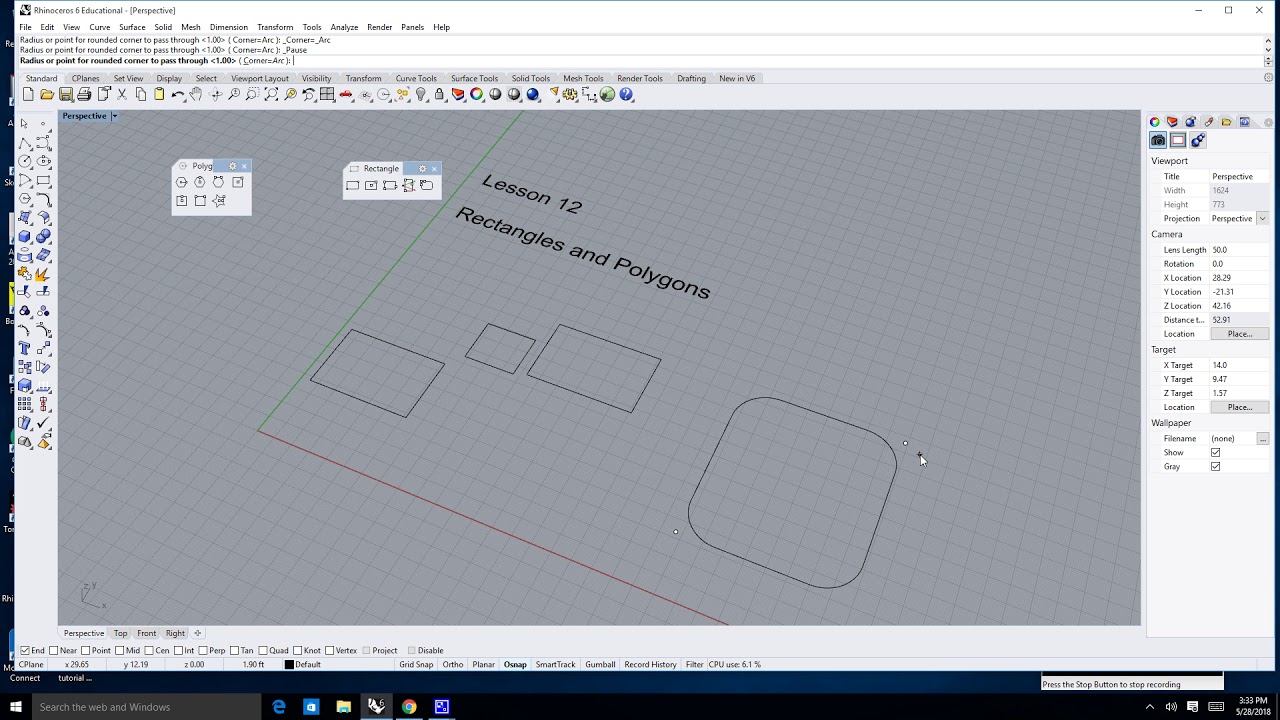
Task: Toggle the Perp osnap checkbox
Action: point(203,651)
